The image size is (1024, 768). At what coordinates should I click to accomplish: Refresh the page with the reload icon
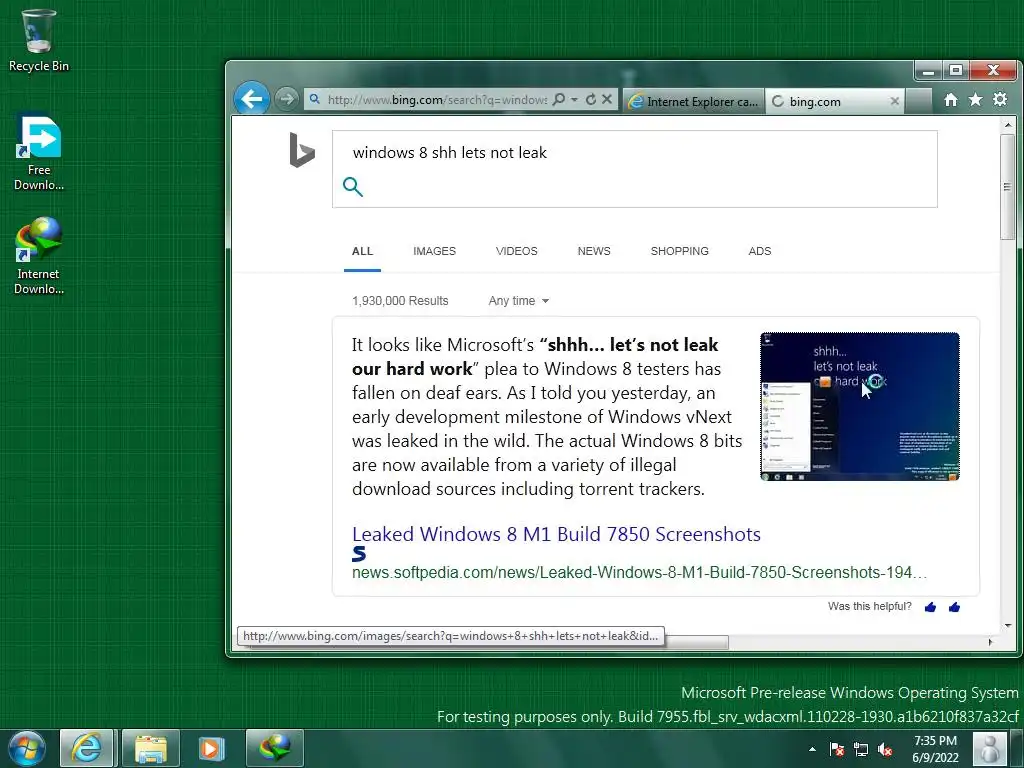pyautogui.click(x=591, y=99)
